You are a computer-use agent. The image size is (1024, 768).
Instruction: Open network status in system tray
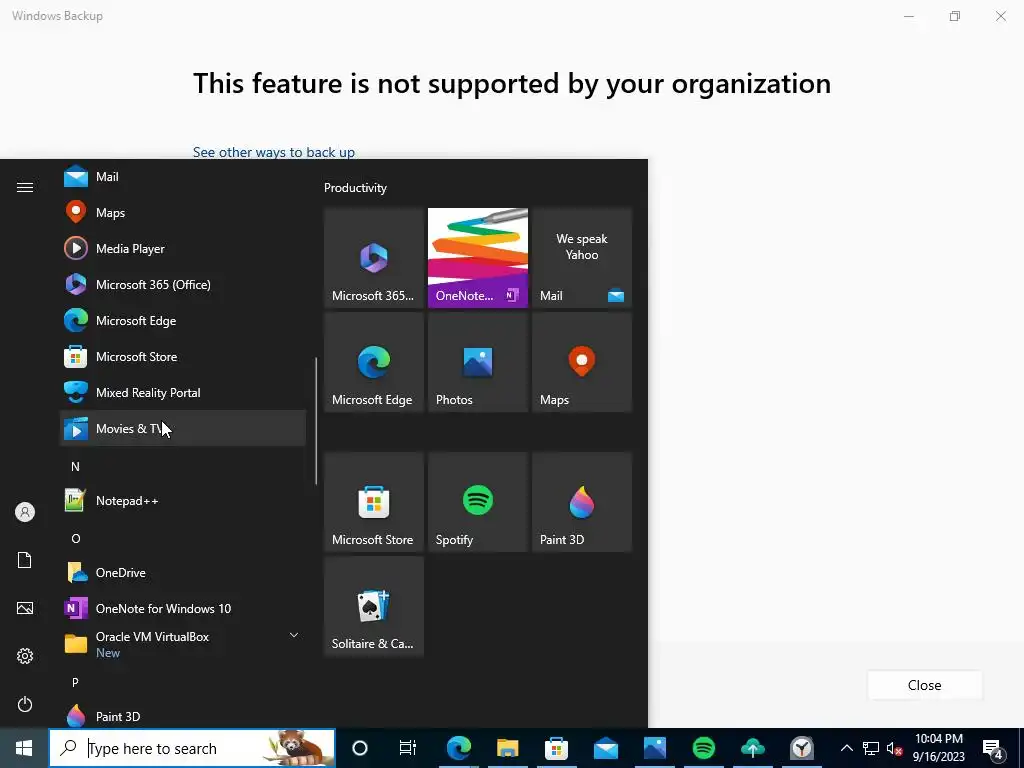tap(871, 748)
